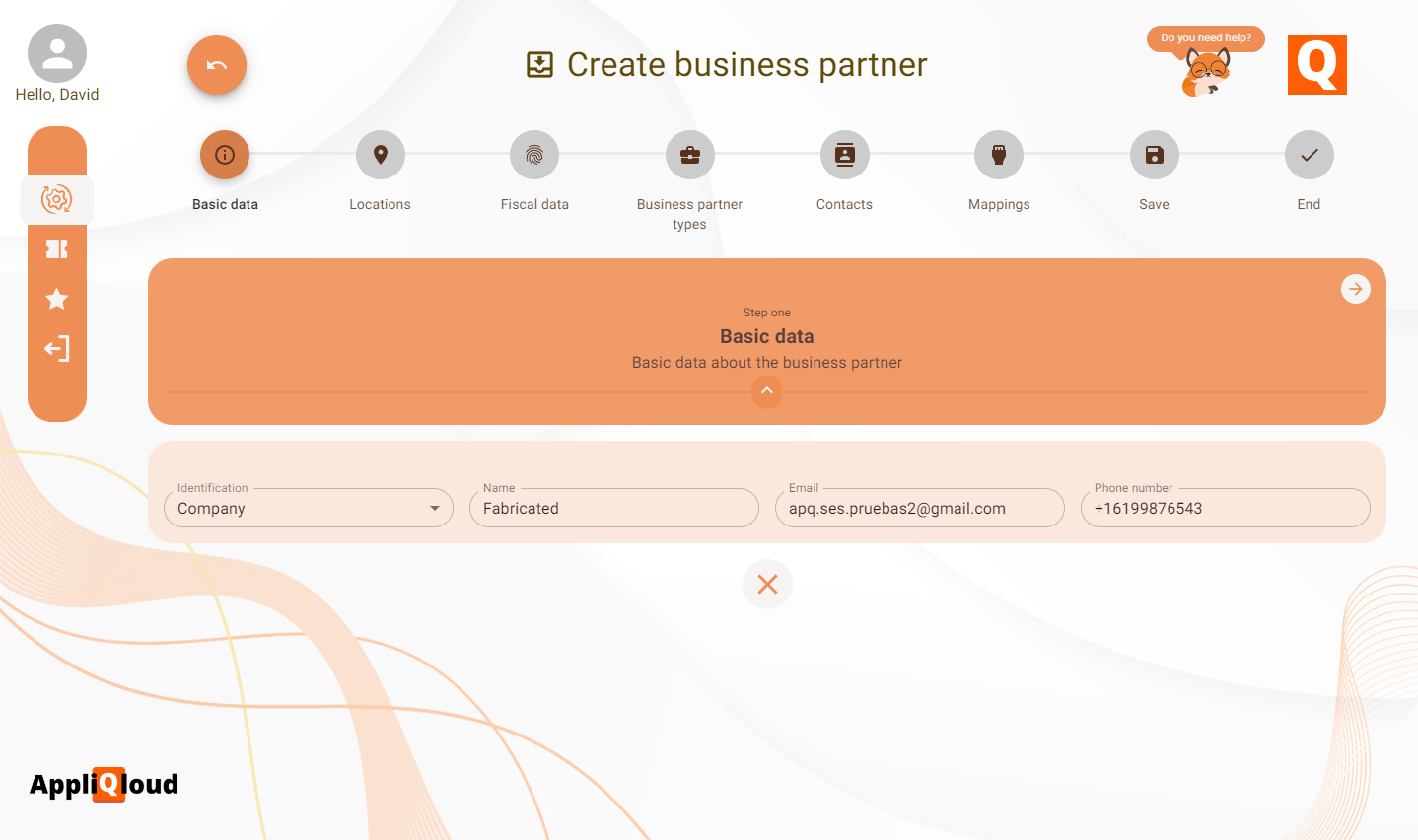Open the ticket icon in the sidebar

[x=56, y=249]
